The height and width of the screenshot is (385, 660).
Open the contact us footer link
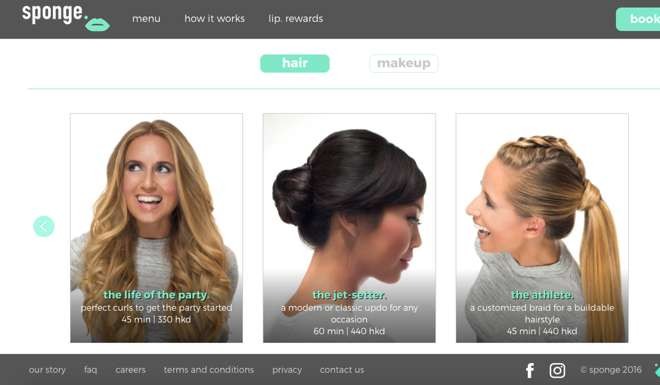click(x=342, y=370)
